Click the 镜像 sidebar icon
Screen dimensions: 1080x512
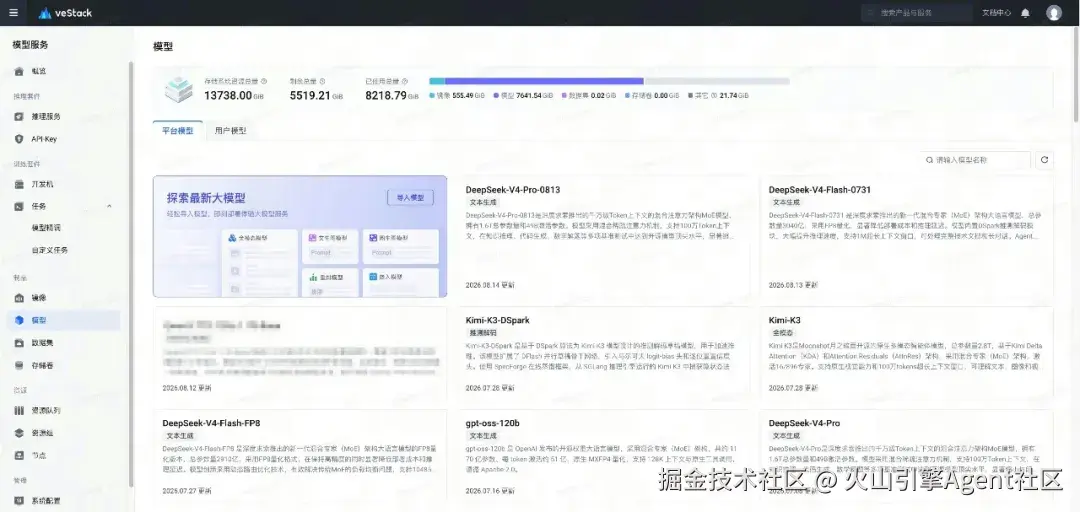(19, 298)
